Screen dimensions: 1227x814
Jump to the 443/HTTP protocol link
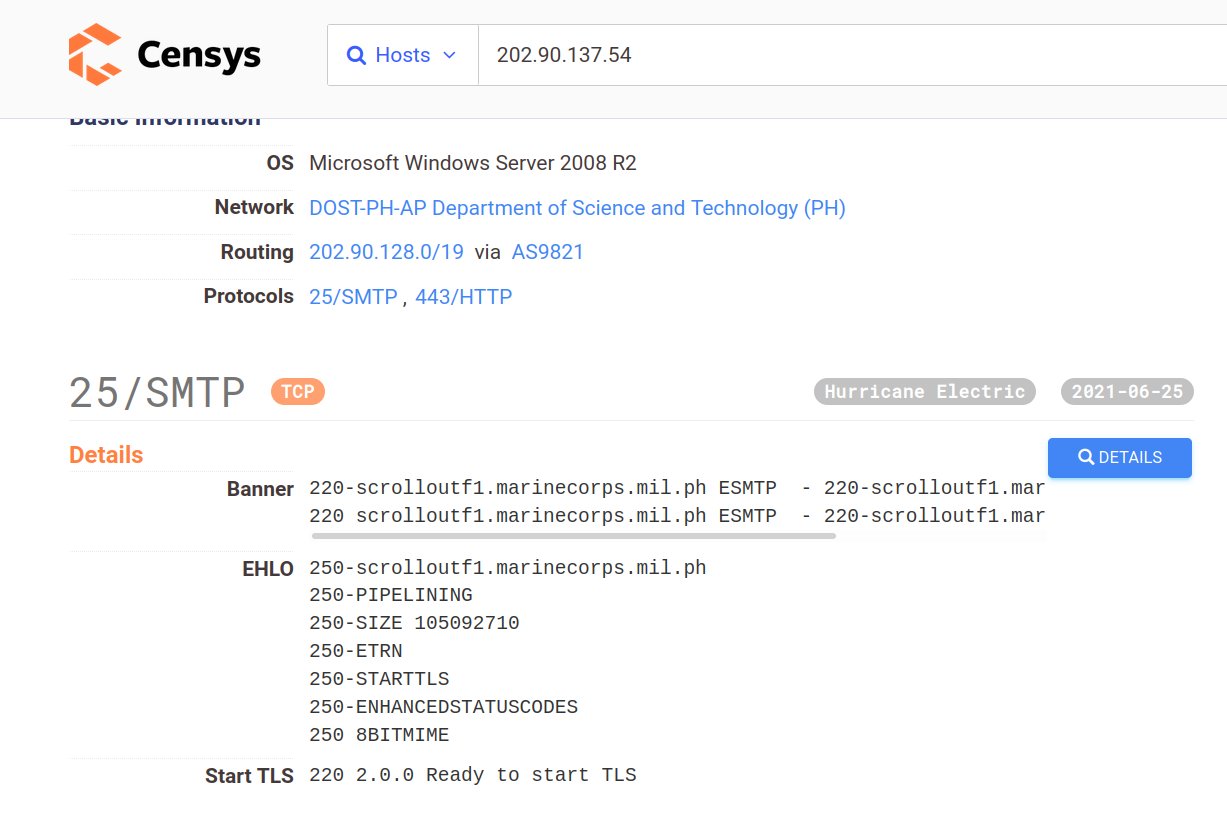click(x=463, y=297)
